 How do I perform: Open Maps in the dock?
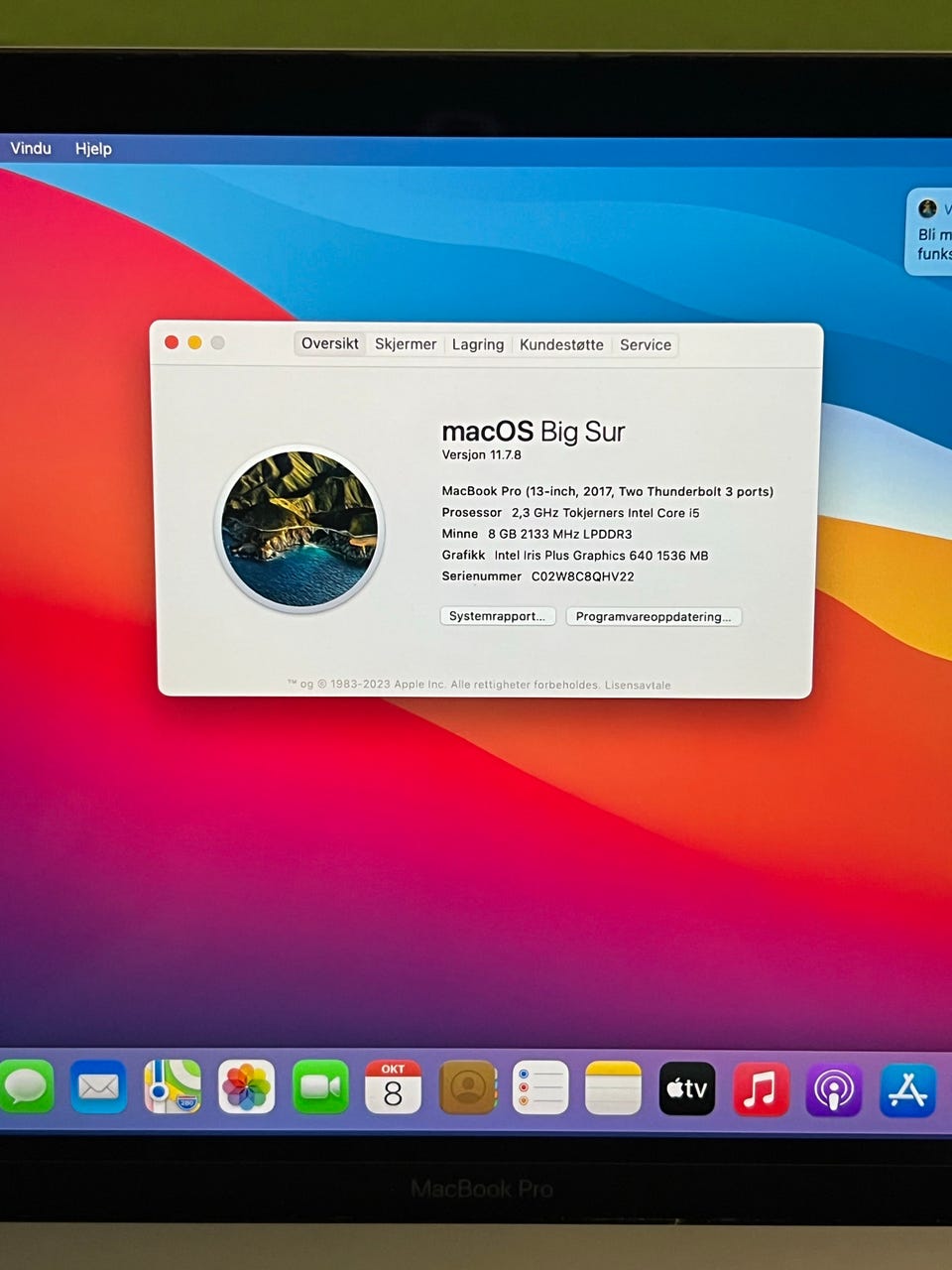pyautogui.click(x=173, y=1087)
